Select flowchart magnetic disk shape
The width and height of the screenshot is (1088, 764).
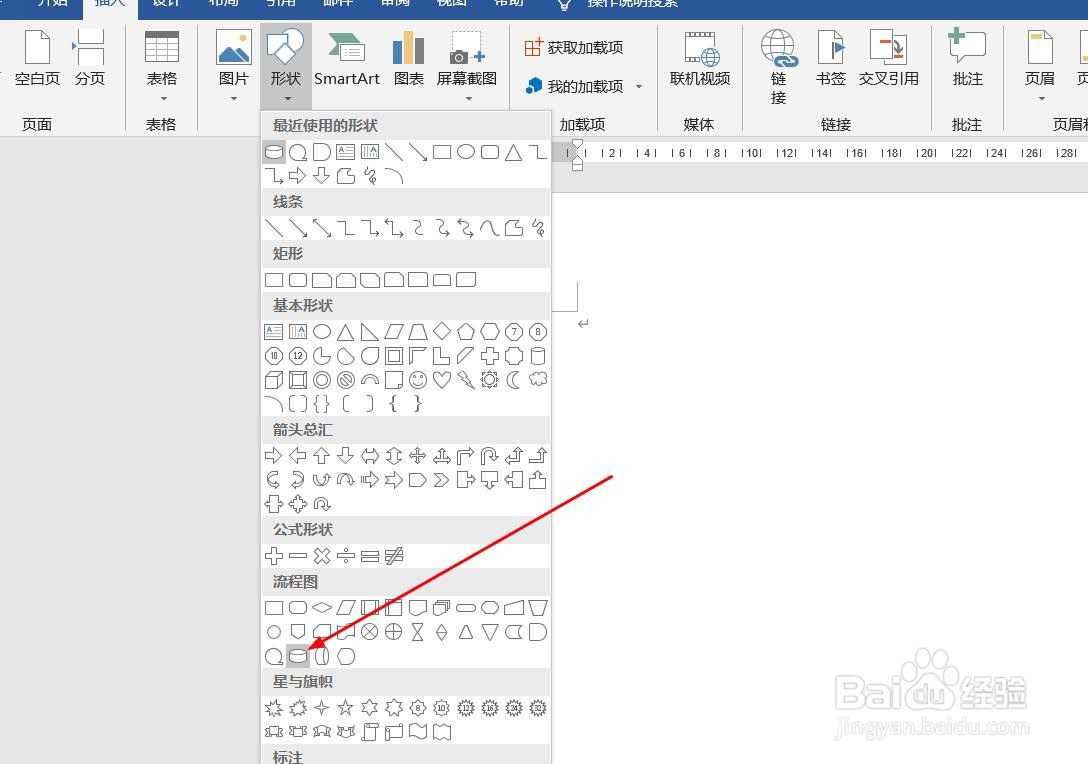[x=298, y=656]
